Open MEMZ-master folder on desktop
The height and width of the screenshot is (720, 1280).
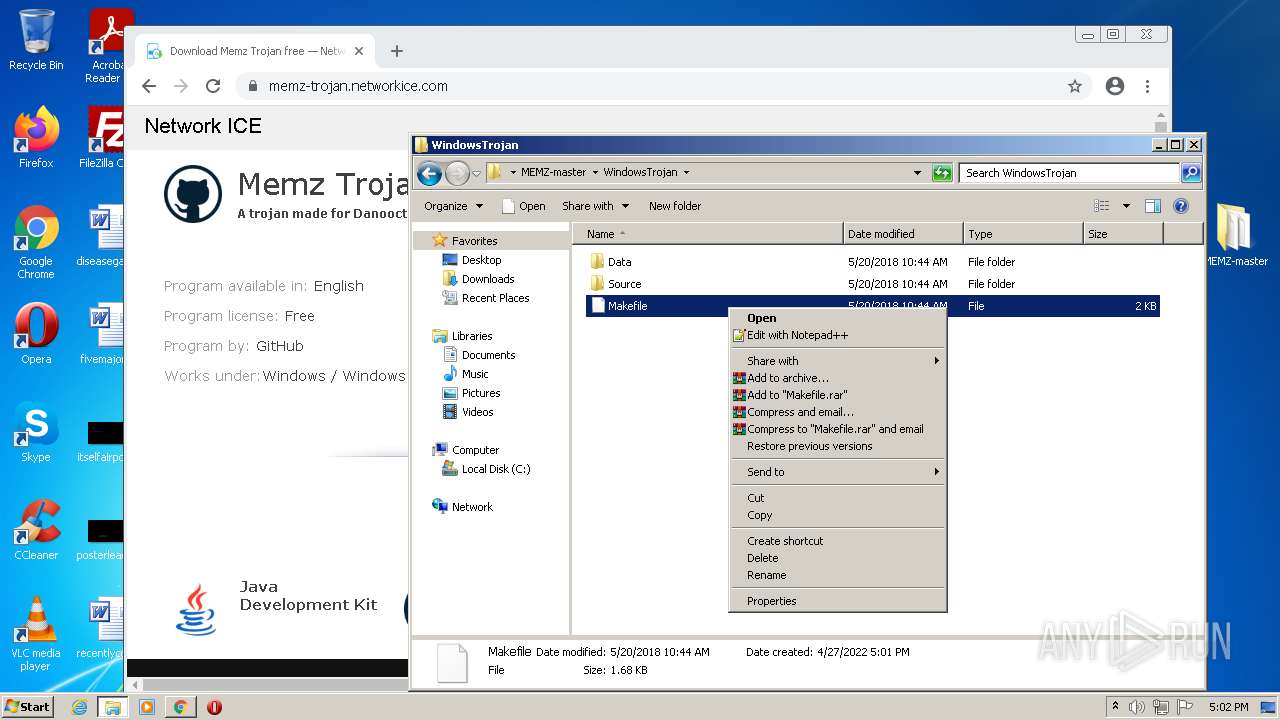[1235, 235]
